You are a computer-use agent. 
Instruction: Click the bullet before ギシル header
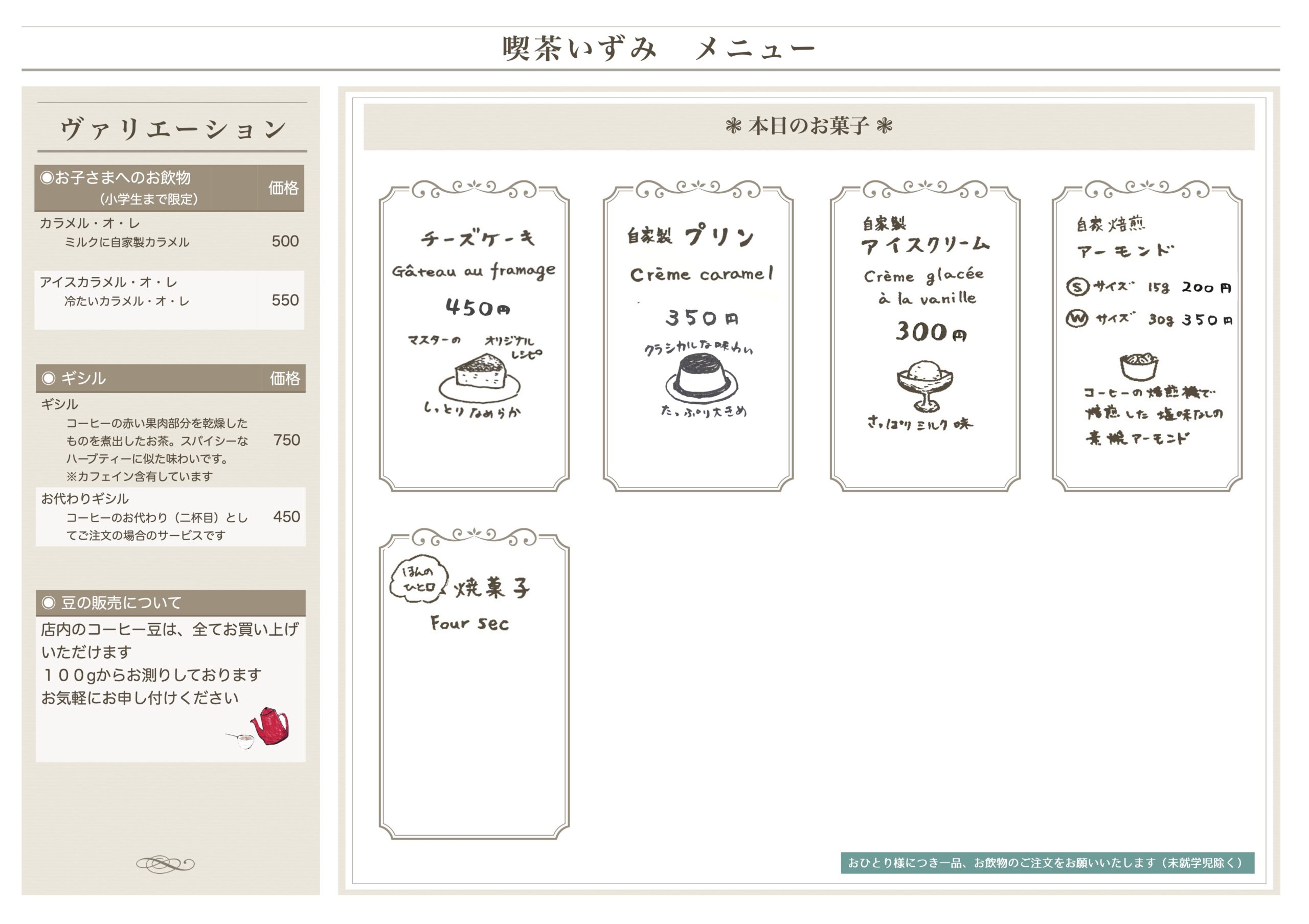49,378
